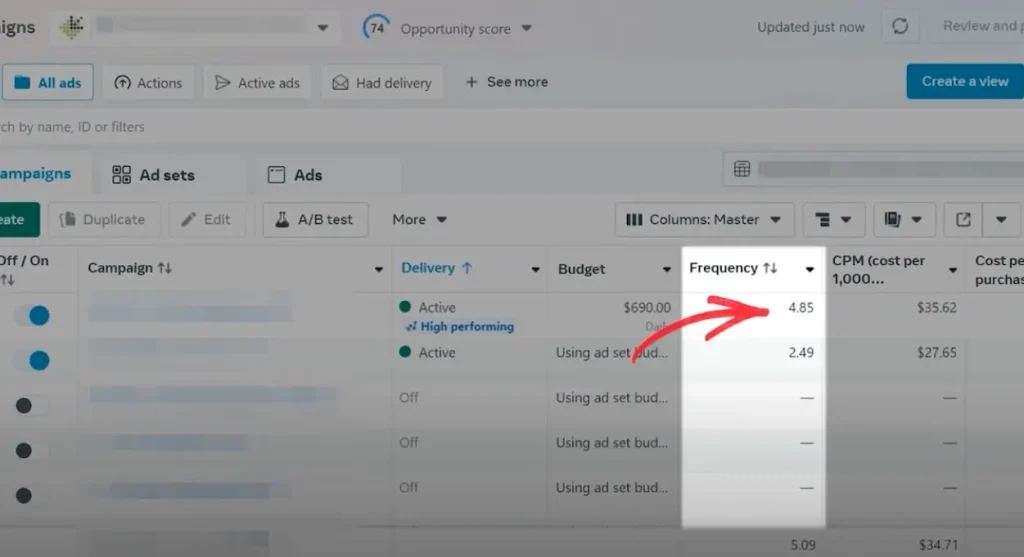
Task: Click the export/share icon
Action: 963,219
